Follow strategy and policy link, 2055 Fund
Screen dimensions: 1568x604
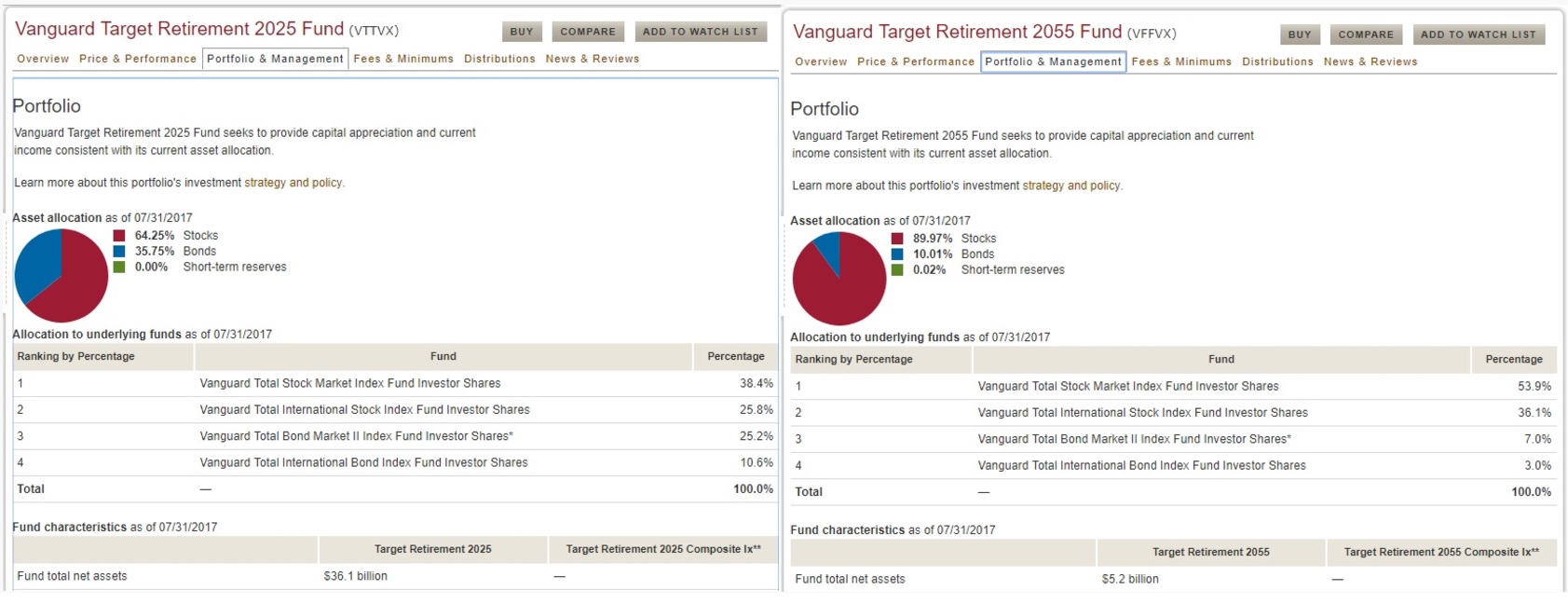[x=1071, y=185]
